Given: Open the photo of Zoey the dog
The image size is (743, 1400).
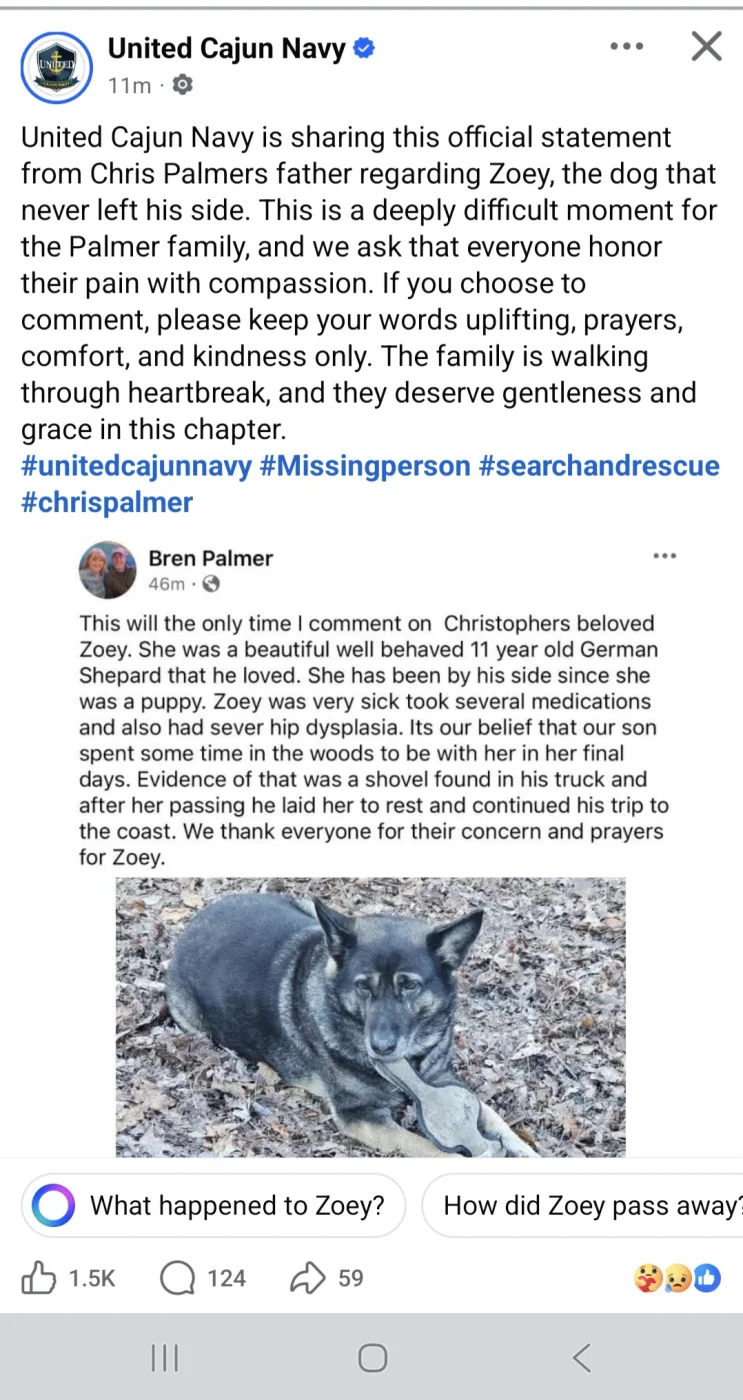Looking at the screenshot, I should (370, 1017).
